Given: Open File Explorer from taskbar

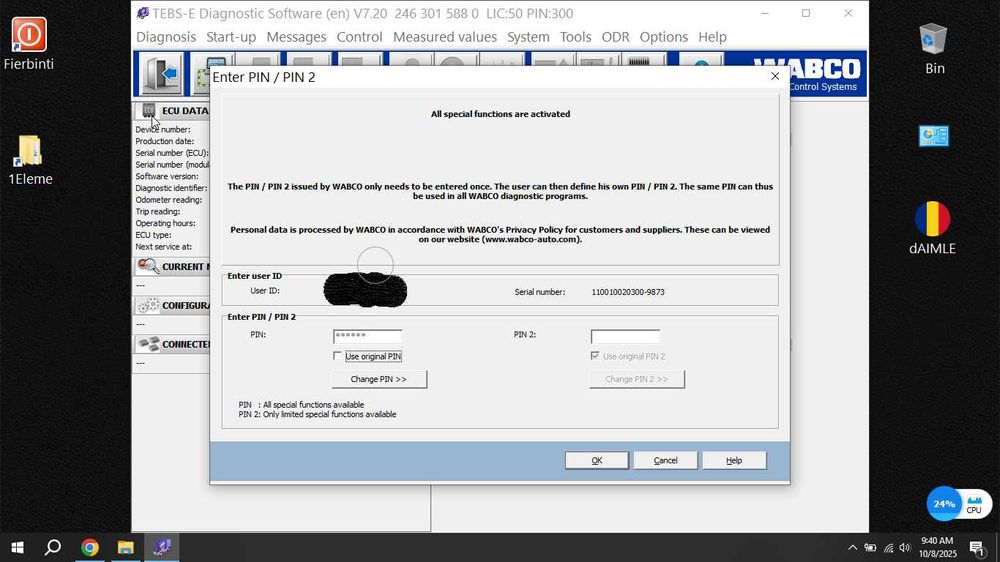Looking at the screenshot, I should pos(126,547).
